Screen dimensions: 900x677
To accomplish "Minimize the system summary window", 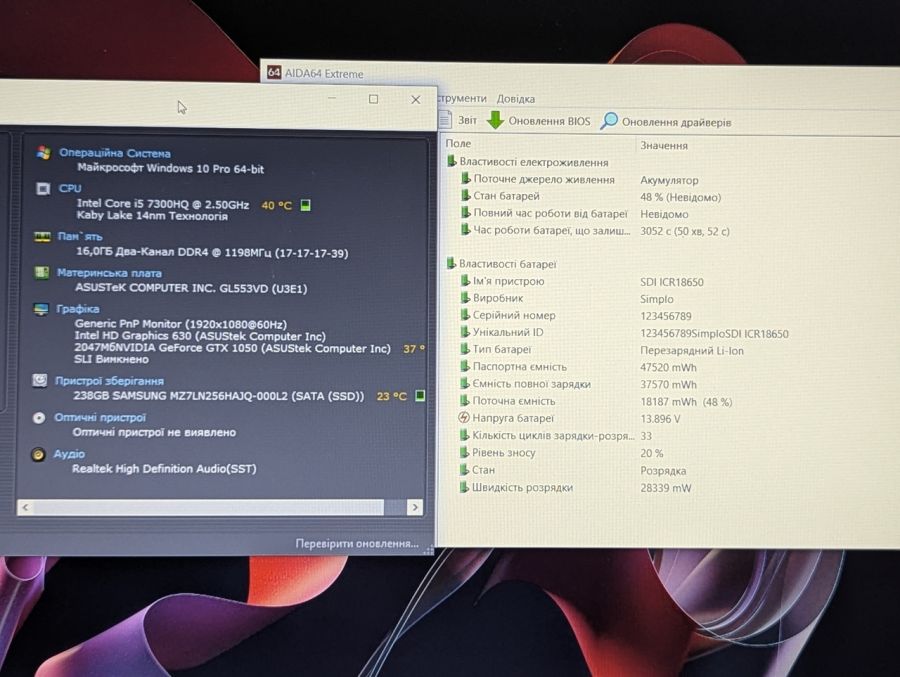I will [332, 99].
